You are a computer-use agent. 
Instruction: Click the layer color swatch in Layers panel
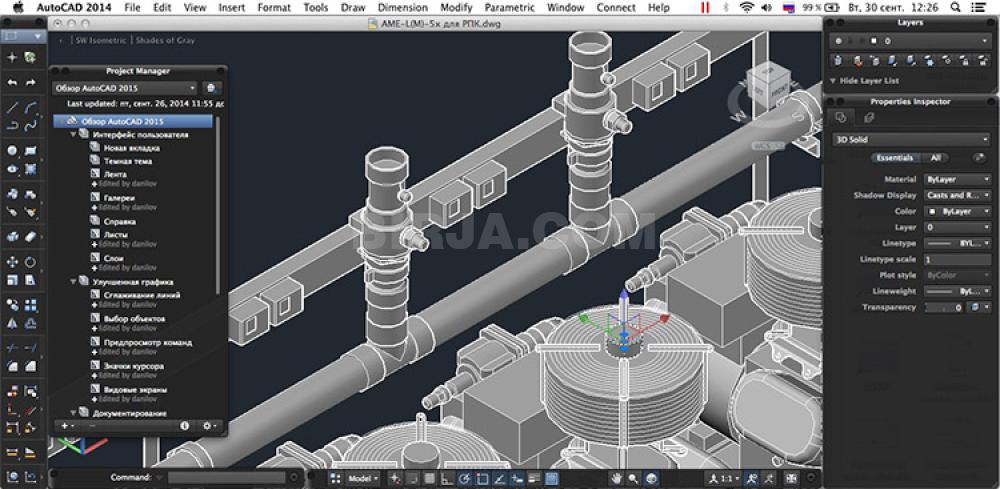point(874,41)
